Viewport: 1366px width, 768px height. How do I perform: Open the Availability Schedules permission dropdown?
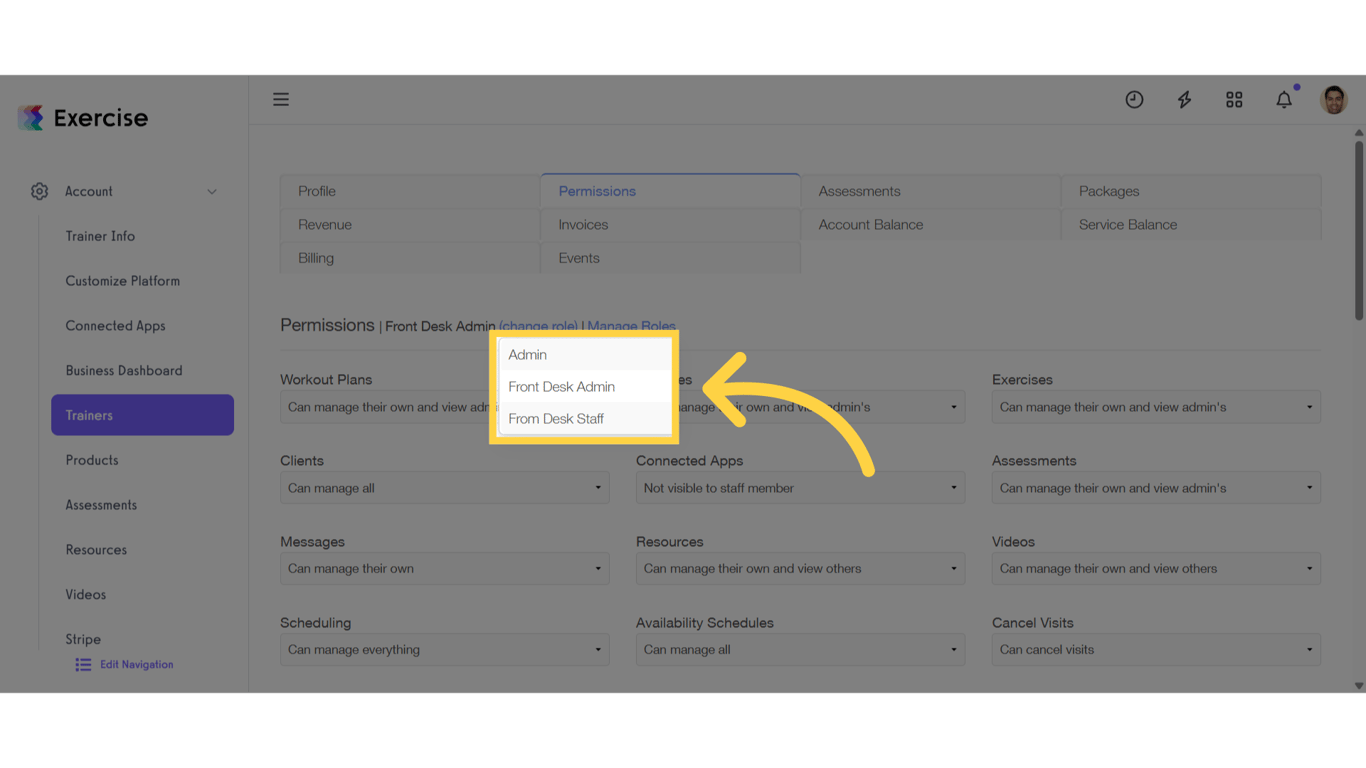tap(800, 650)
